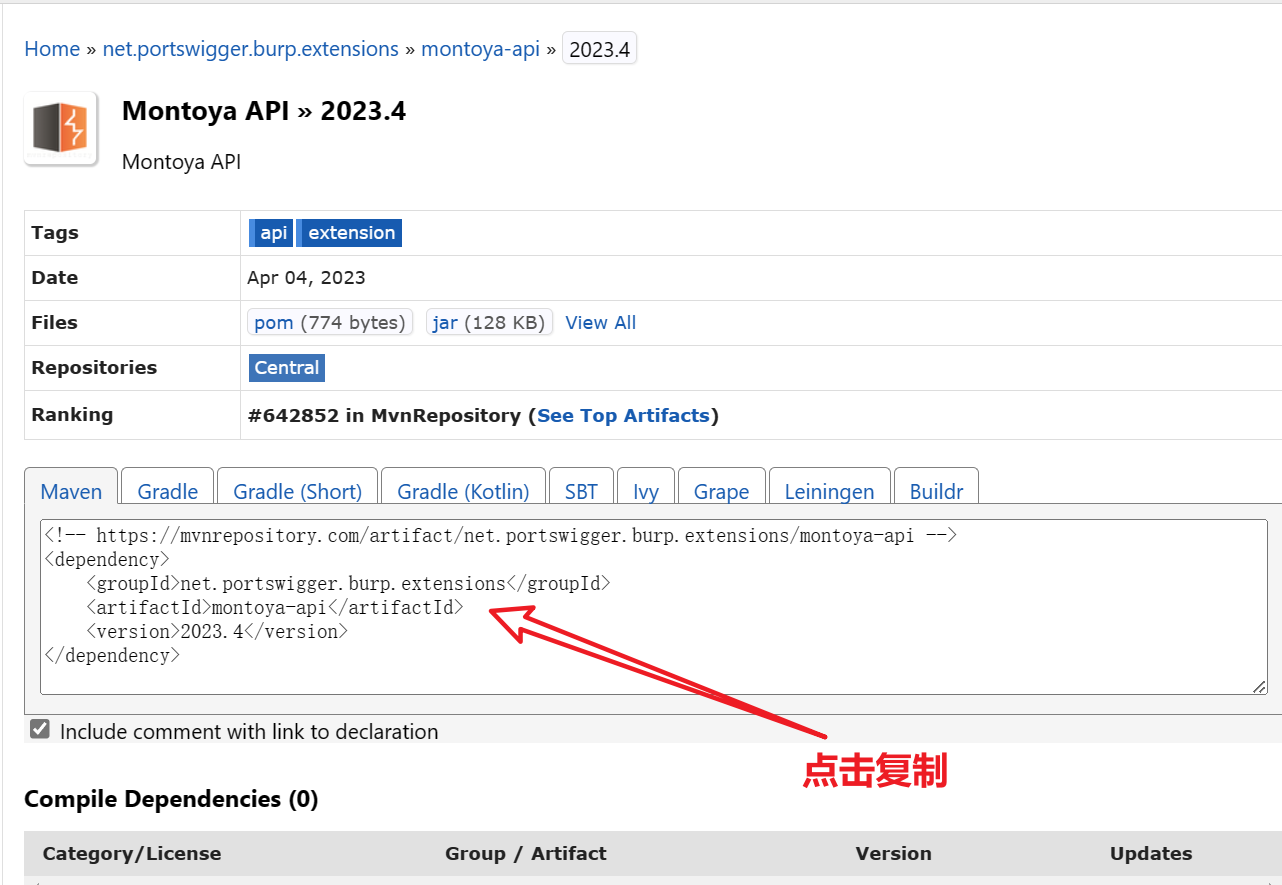Click the Montoya API description under heading
1282x885 pixels.
coord(181,162)
